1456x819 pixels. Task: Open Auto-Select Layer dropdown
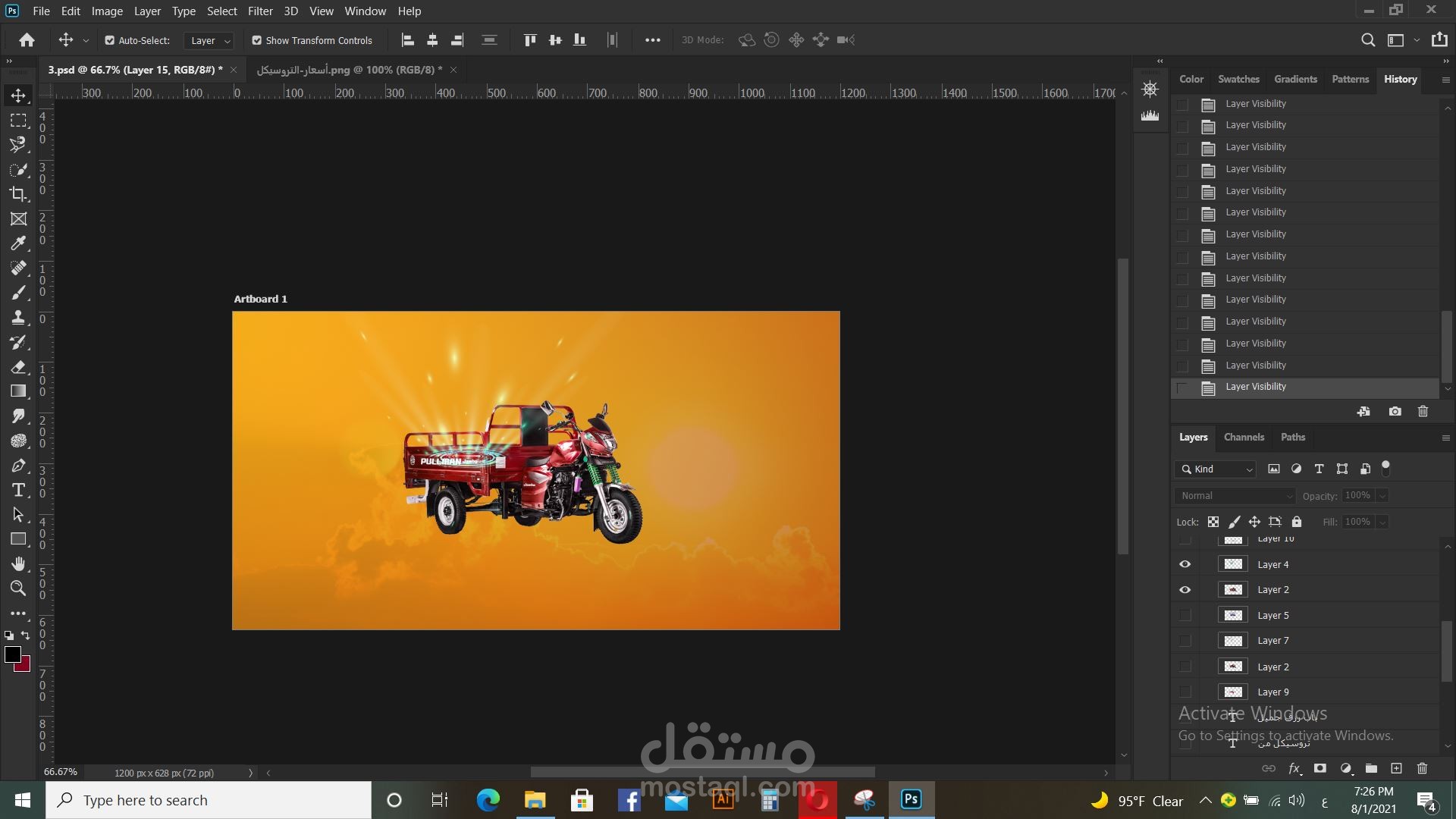tap(209, 40)
